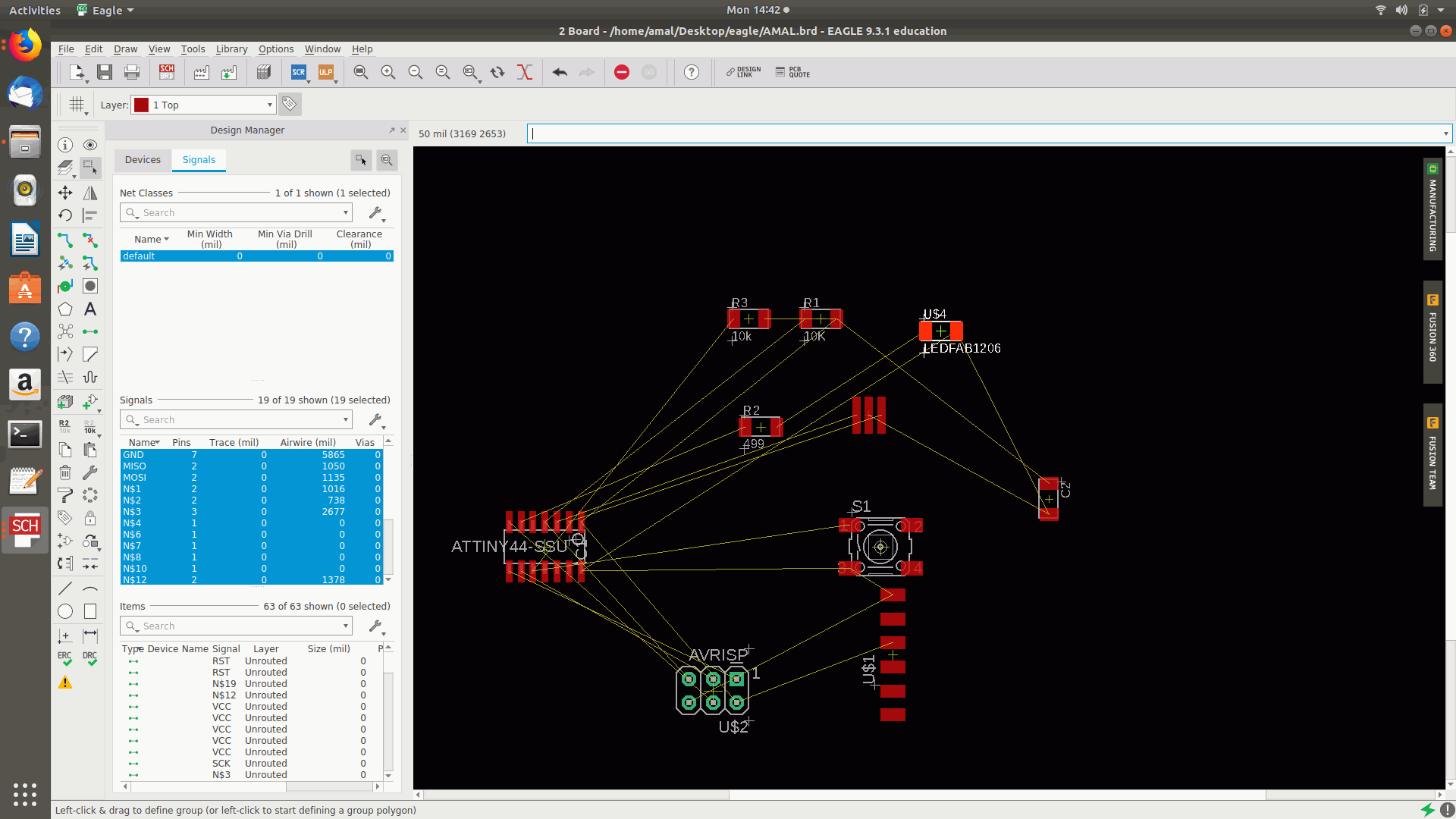Toggle the Lock component tool
This screenshot has width=1456, height=819.
tap(90, 518)
